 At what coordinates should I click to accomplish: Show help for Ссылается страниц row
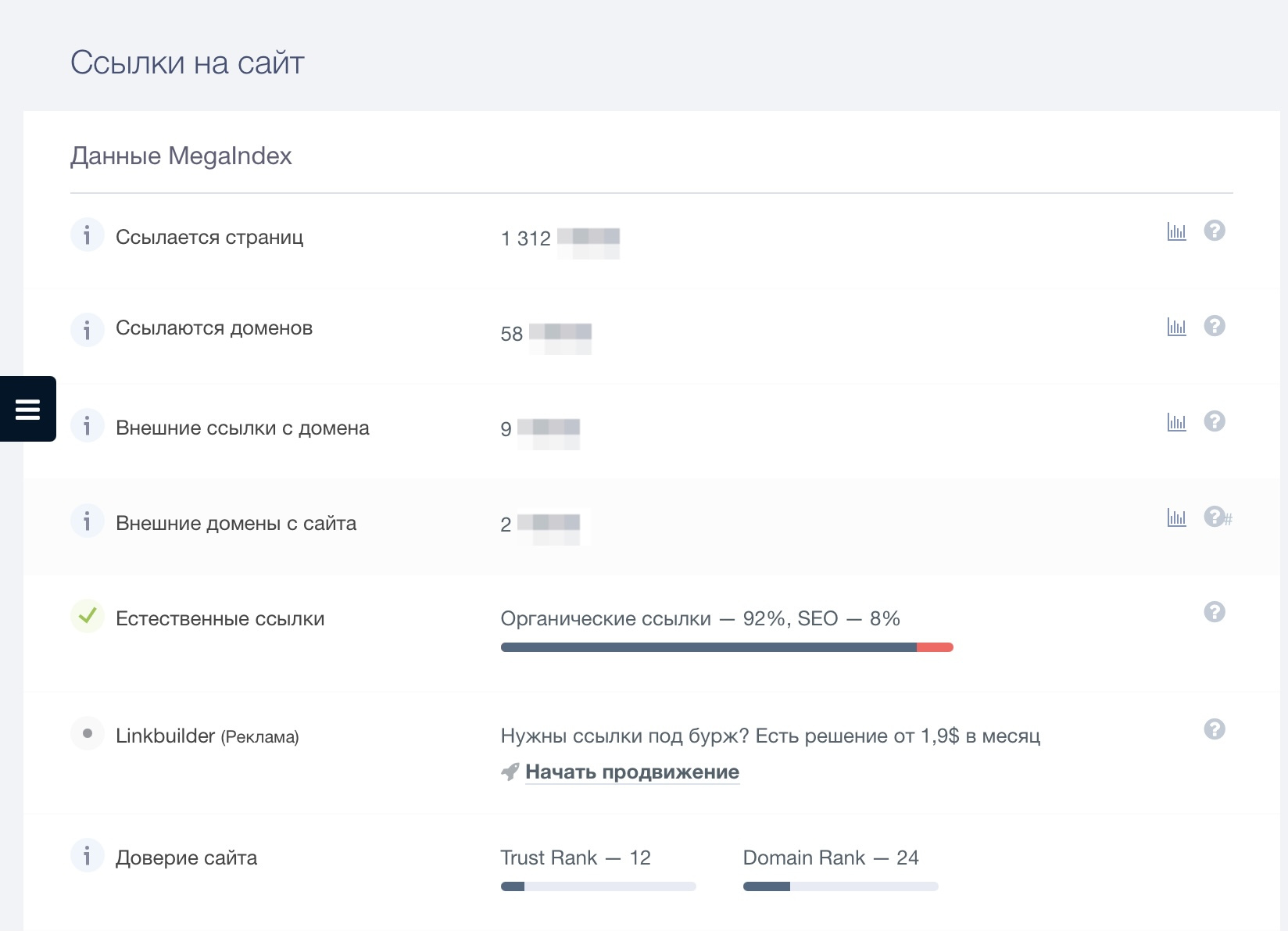1215,231
